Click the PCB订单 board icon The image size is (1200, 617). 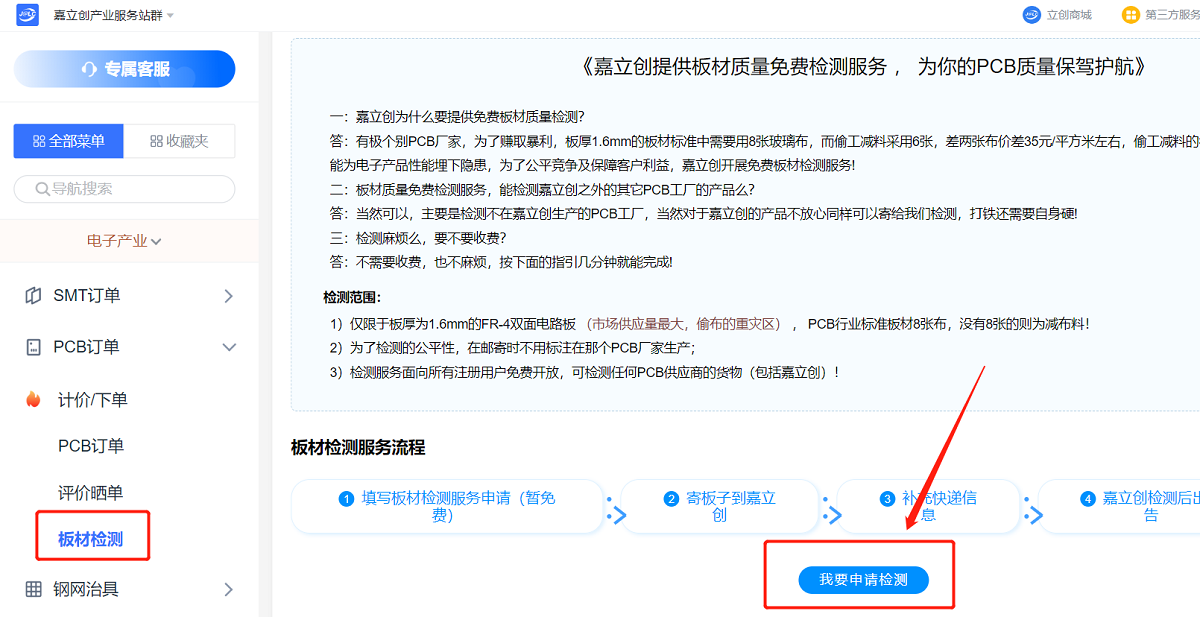coord(33,347)
